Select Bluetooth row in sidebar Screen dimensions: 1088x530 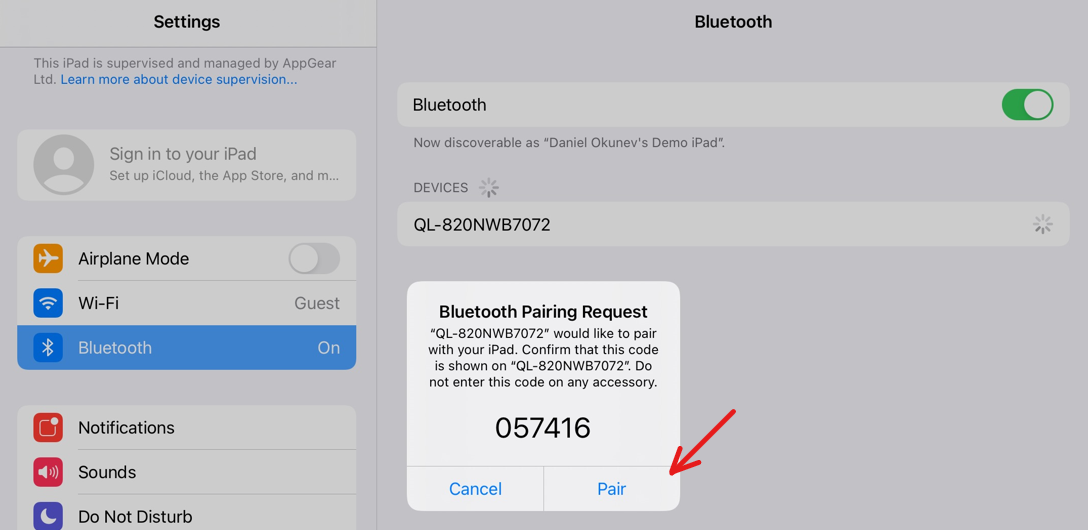[x=187, y=348]
